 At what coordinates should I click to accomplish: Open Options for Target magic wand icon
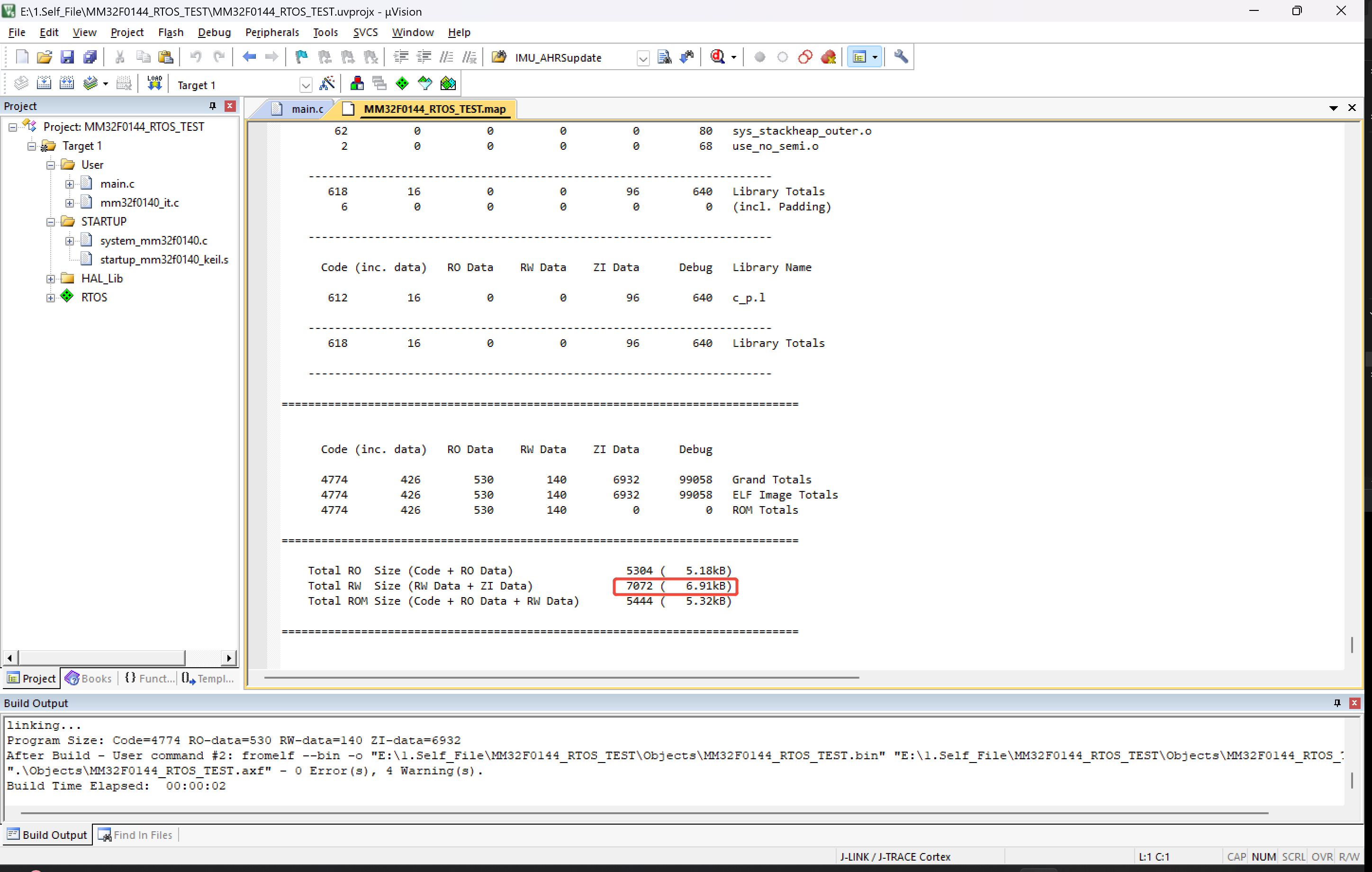coord(327,84)
